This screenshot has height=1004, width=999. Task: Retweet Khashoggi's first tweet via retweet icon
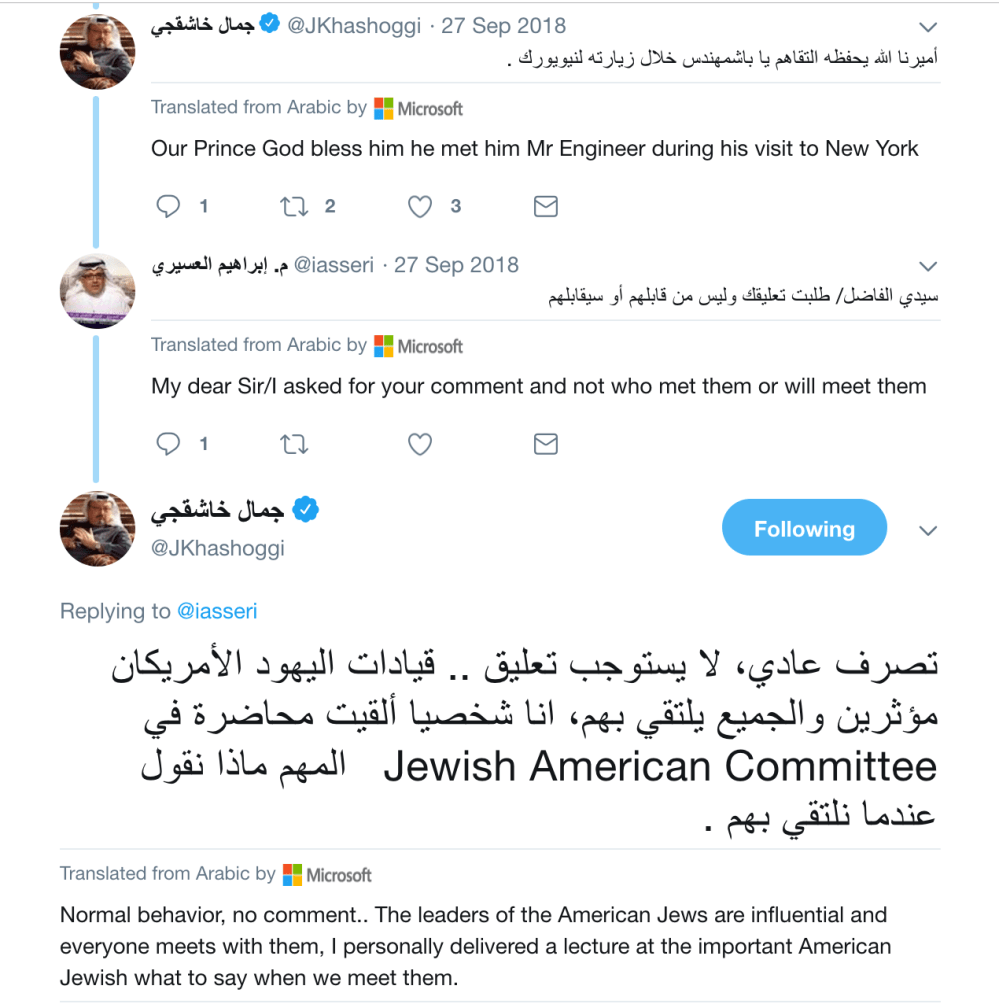point(294,206)
